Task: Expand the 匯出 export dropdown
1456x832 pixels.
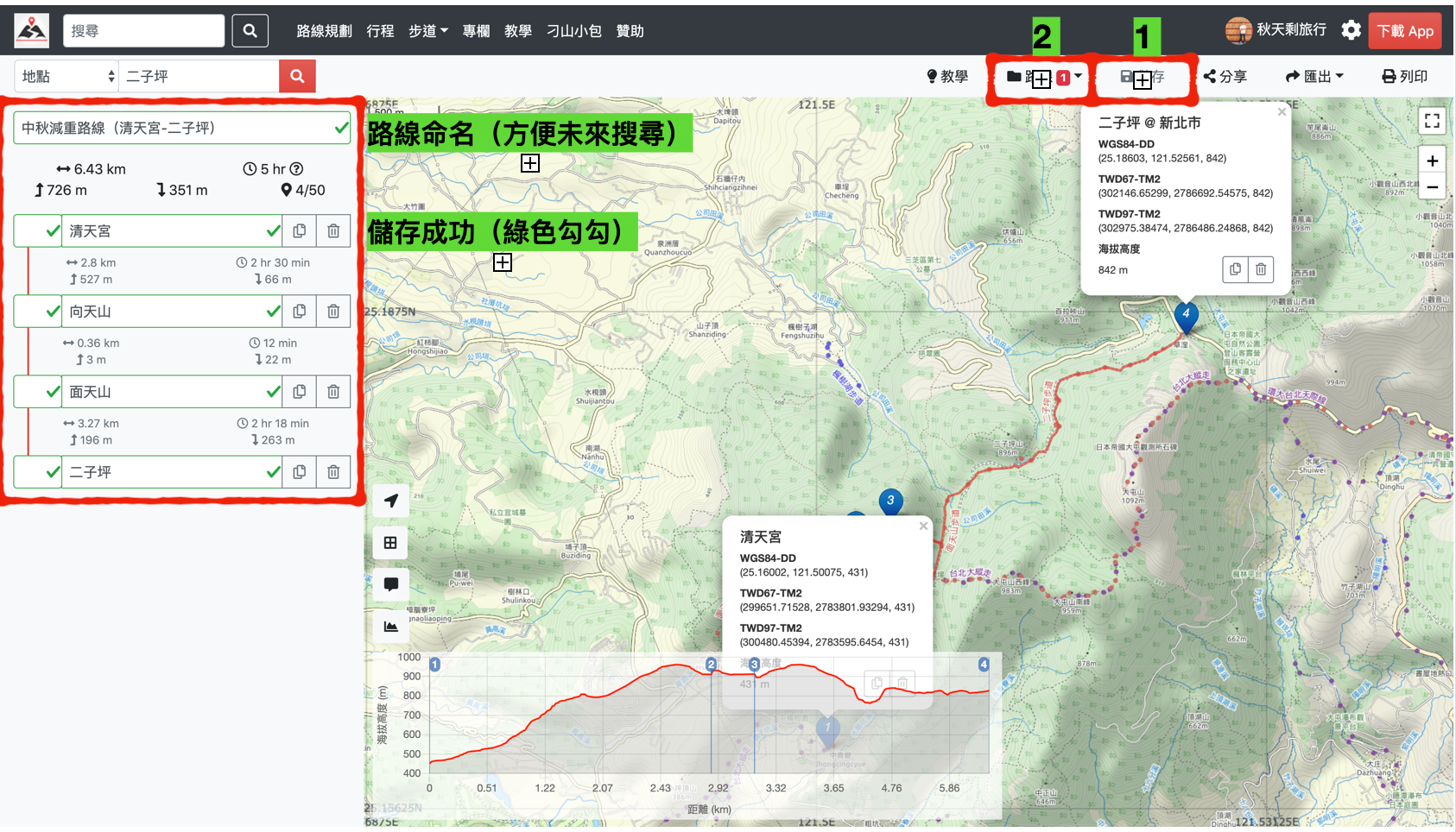Action: tap(1314, 77)
